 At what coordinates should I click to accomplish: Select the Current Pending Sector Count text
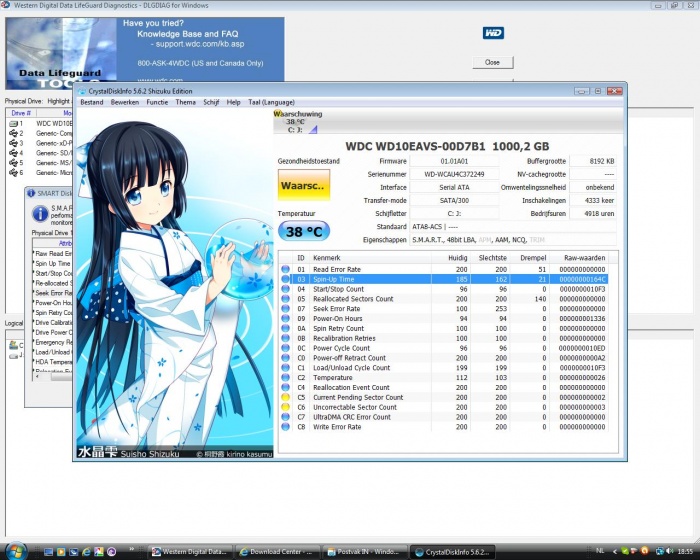[x=358, y=397]
